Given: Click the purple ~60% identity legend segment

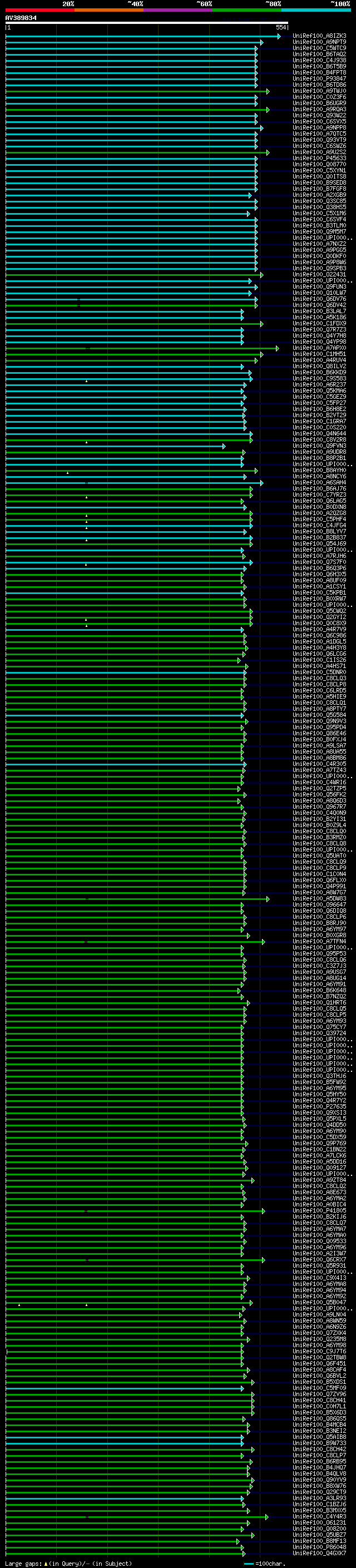Looking at the screenshot, I should (x=179, y=10).
